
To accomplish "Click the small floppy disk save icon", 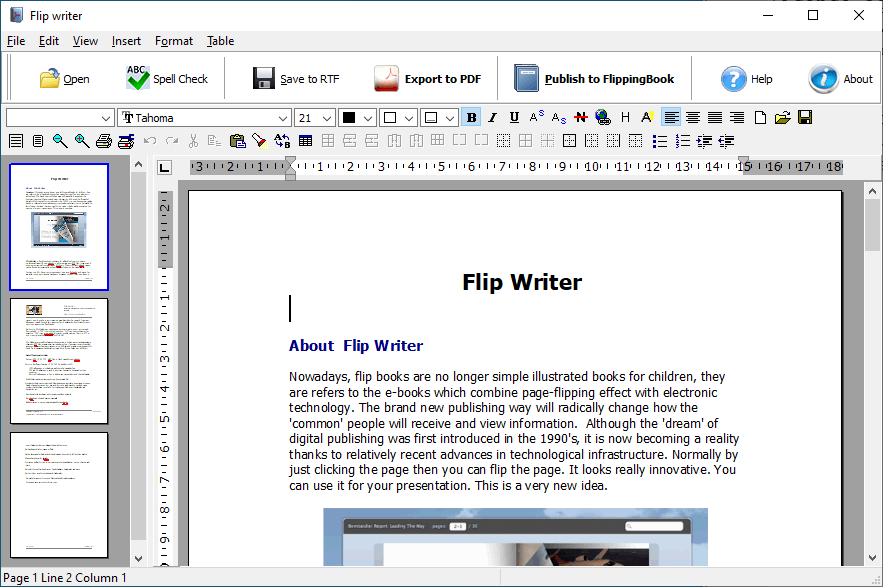I will [x=805, y=117].
